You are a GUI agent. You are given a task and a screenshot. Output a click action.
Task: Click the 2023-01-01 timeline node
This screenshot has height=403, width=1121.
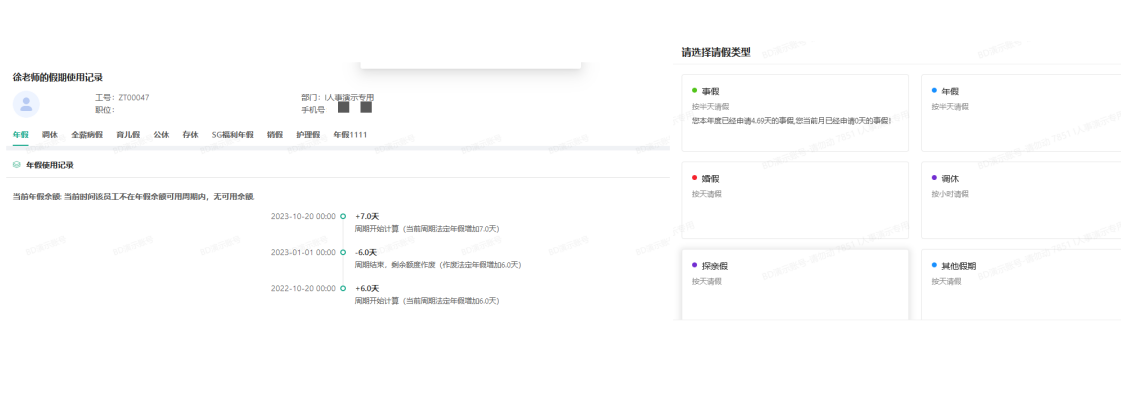pos(343,253)
